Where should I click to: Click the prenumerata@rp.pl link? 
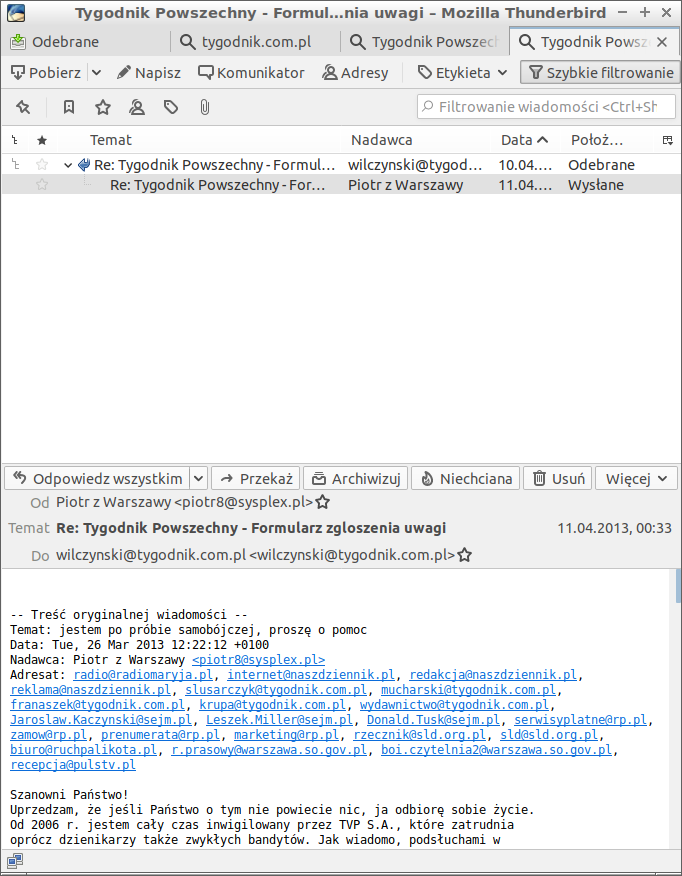tap(160, 735)
